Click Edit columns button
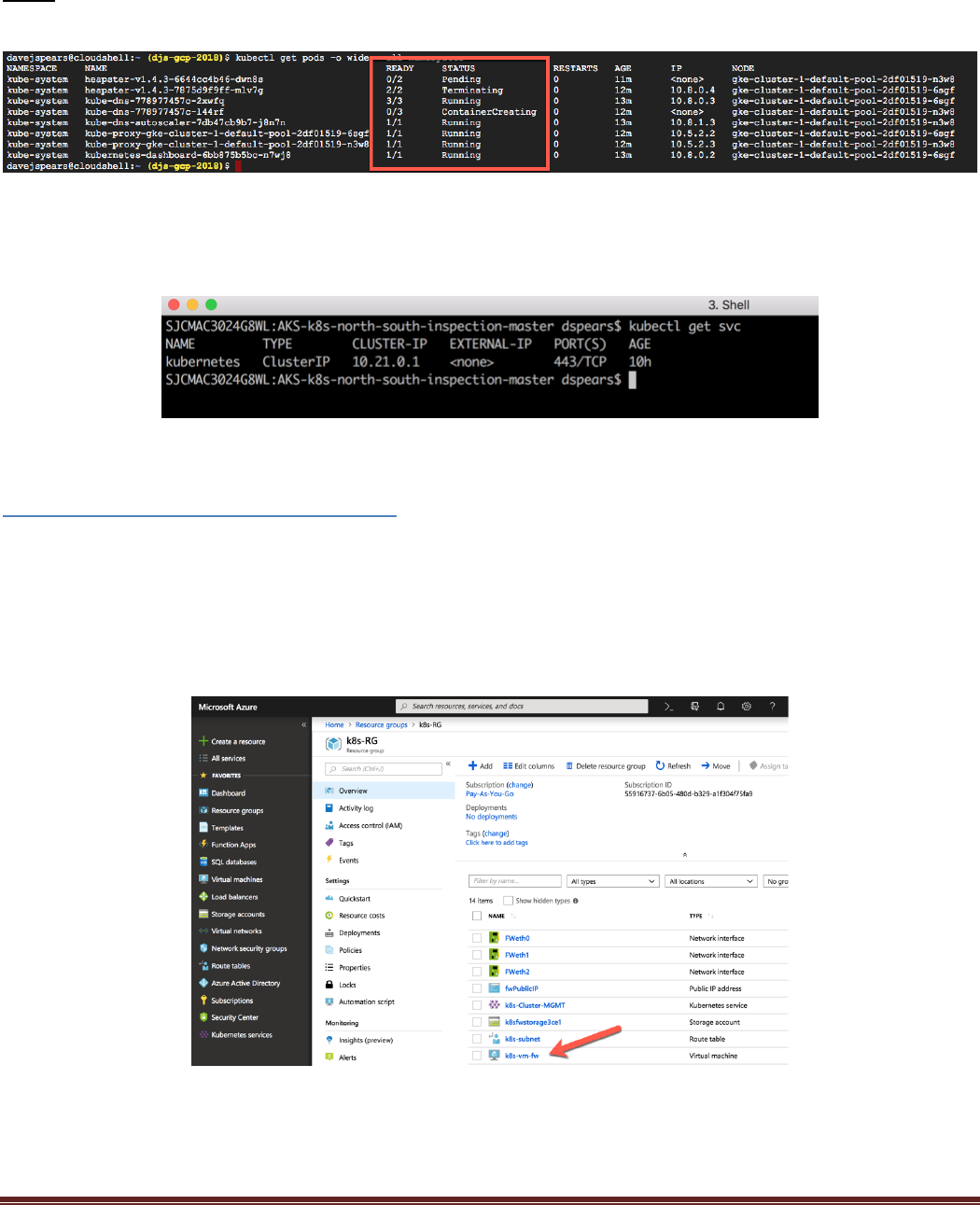The image size is (980, 1205). (x=528, y=765)
